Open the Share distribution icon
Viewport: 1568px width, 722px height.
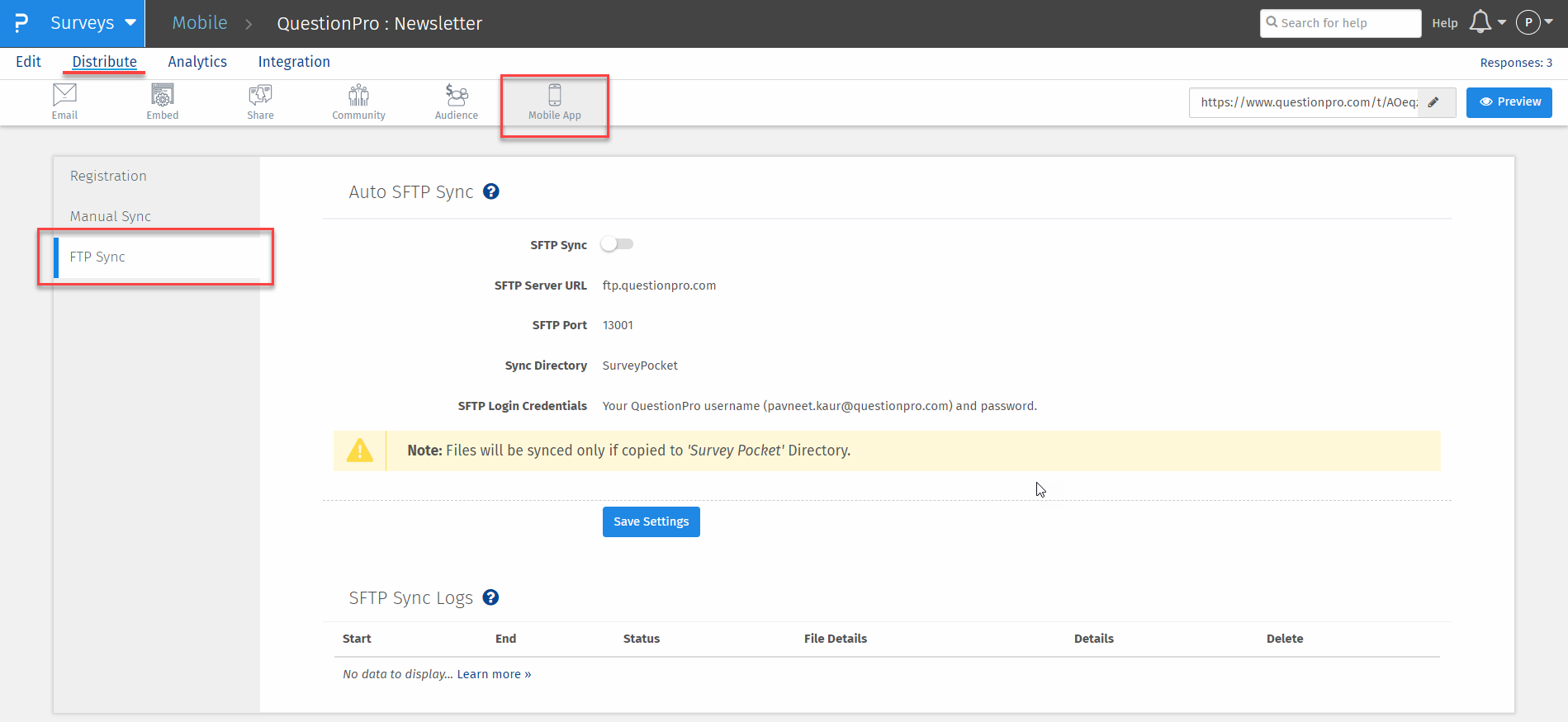pyautogui.click(x=260, y=102)
